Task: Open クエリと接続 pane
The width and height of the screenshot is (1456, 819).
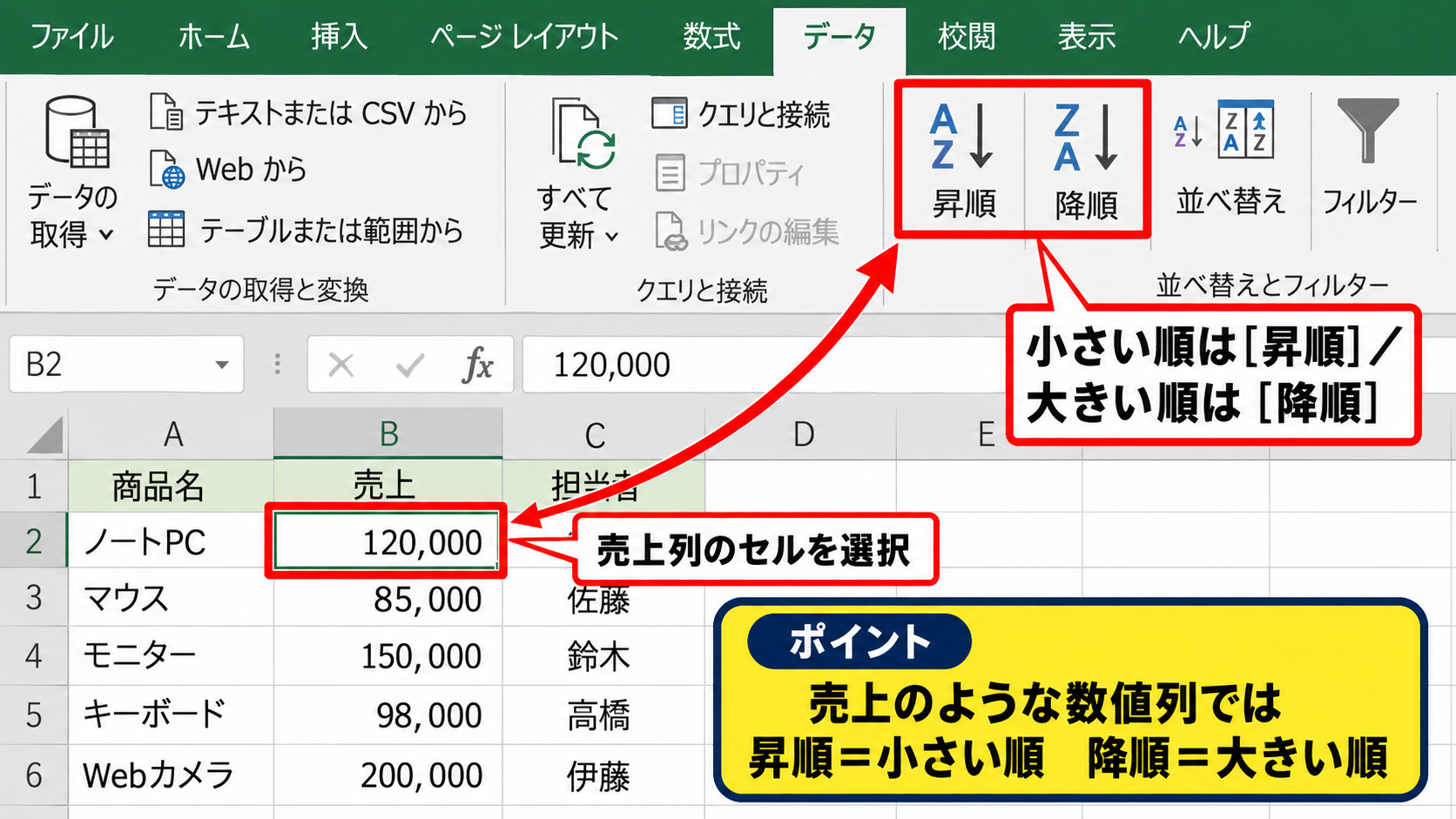Action: coord(740,114)
